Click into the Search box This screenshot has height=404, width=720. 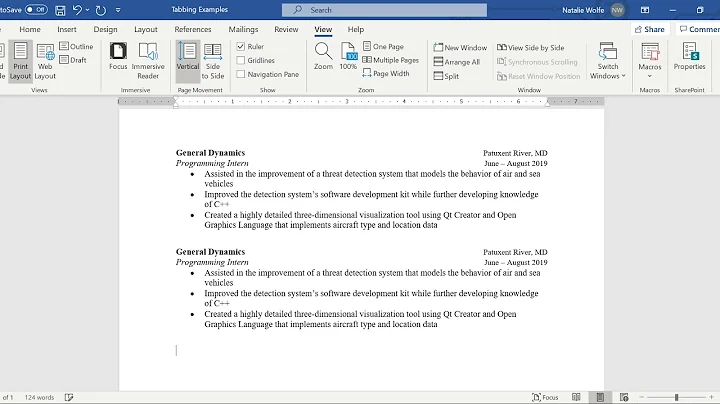384,10
